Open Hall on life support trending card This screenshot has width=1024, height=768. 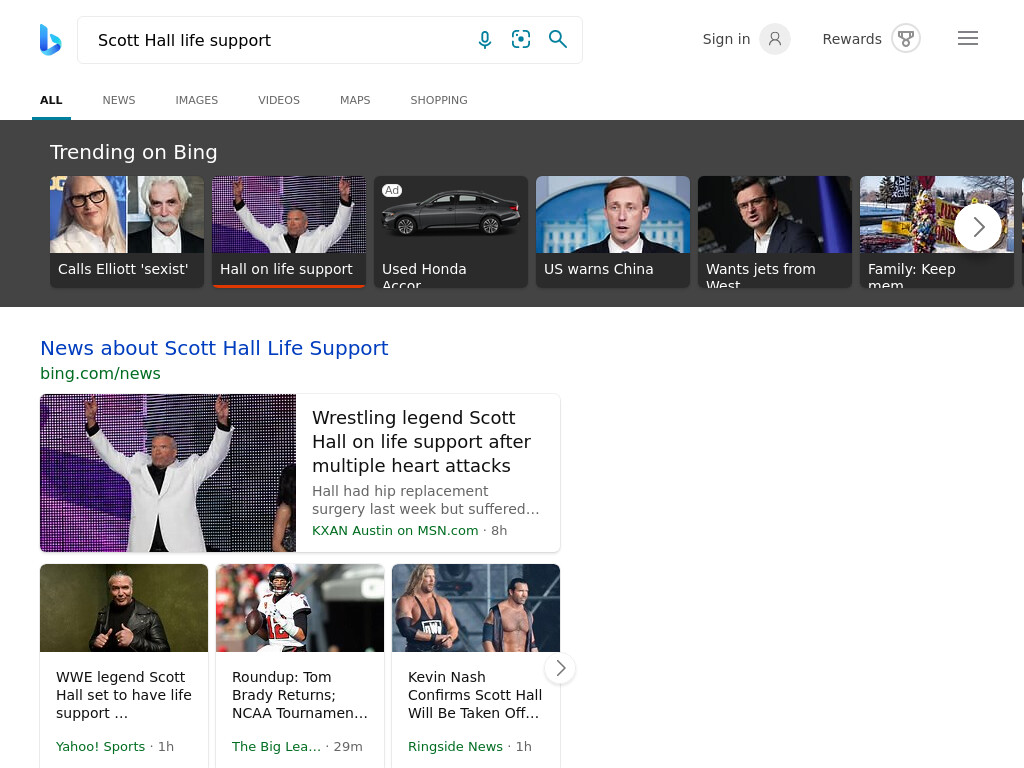[x=289, y=231]
